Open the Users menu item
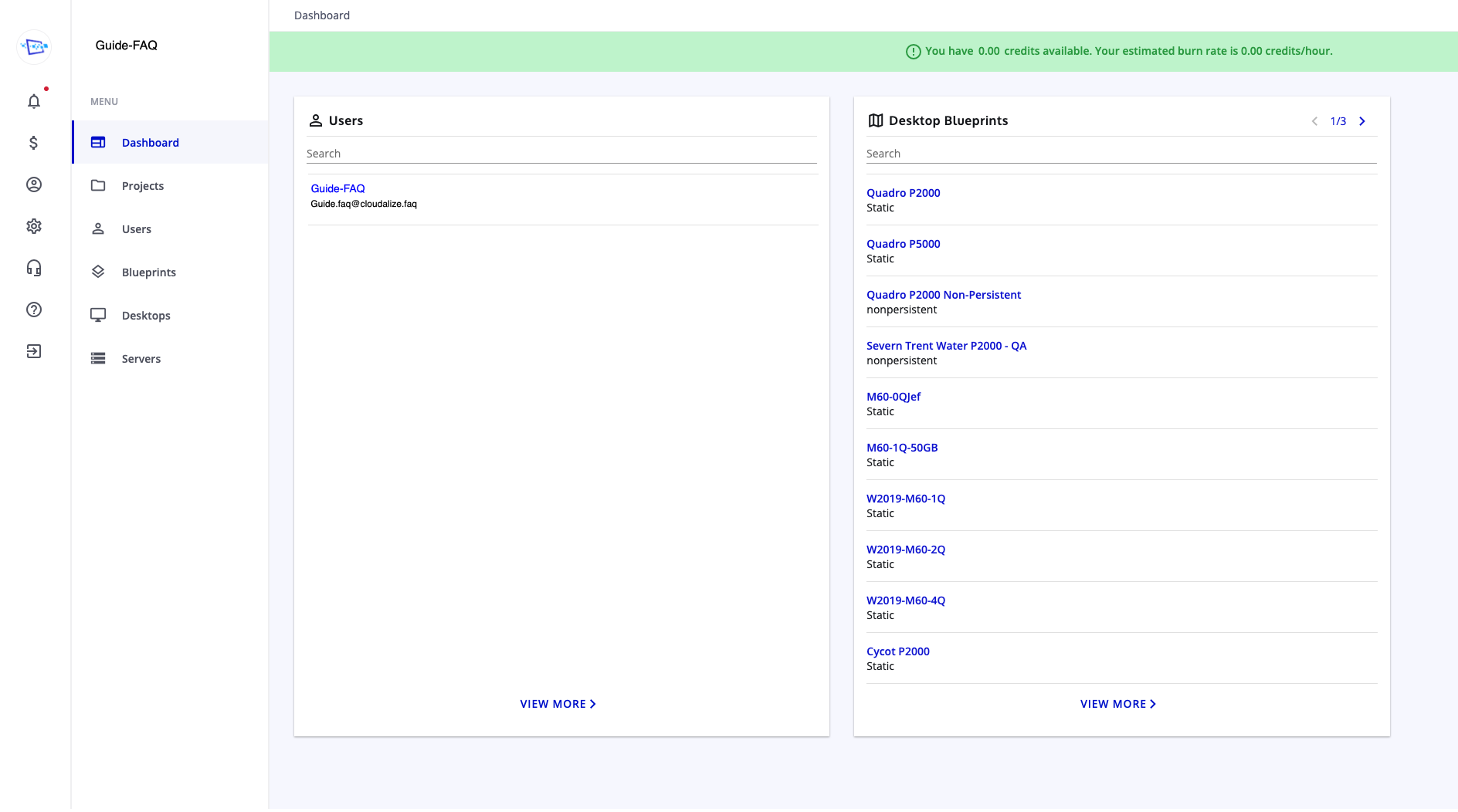The height and width of the screenshot is (812, 1458). click(171, 228)
